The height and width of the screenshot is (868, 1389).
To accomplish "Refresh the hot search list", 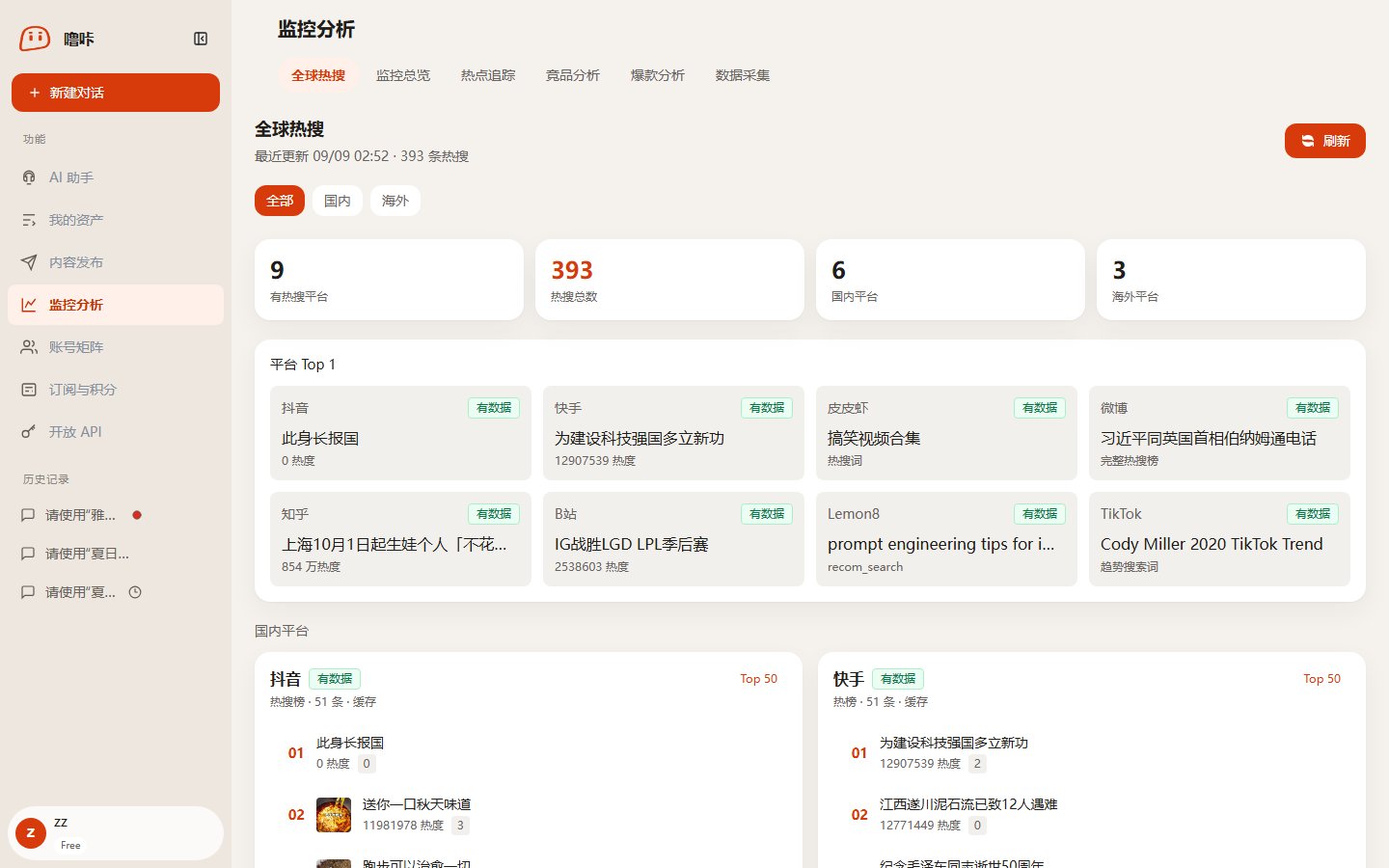I will tap(1324, 141).
